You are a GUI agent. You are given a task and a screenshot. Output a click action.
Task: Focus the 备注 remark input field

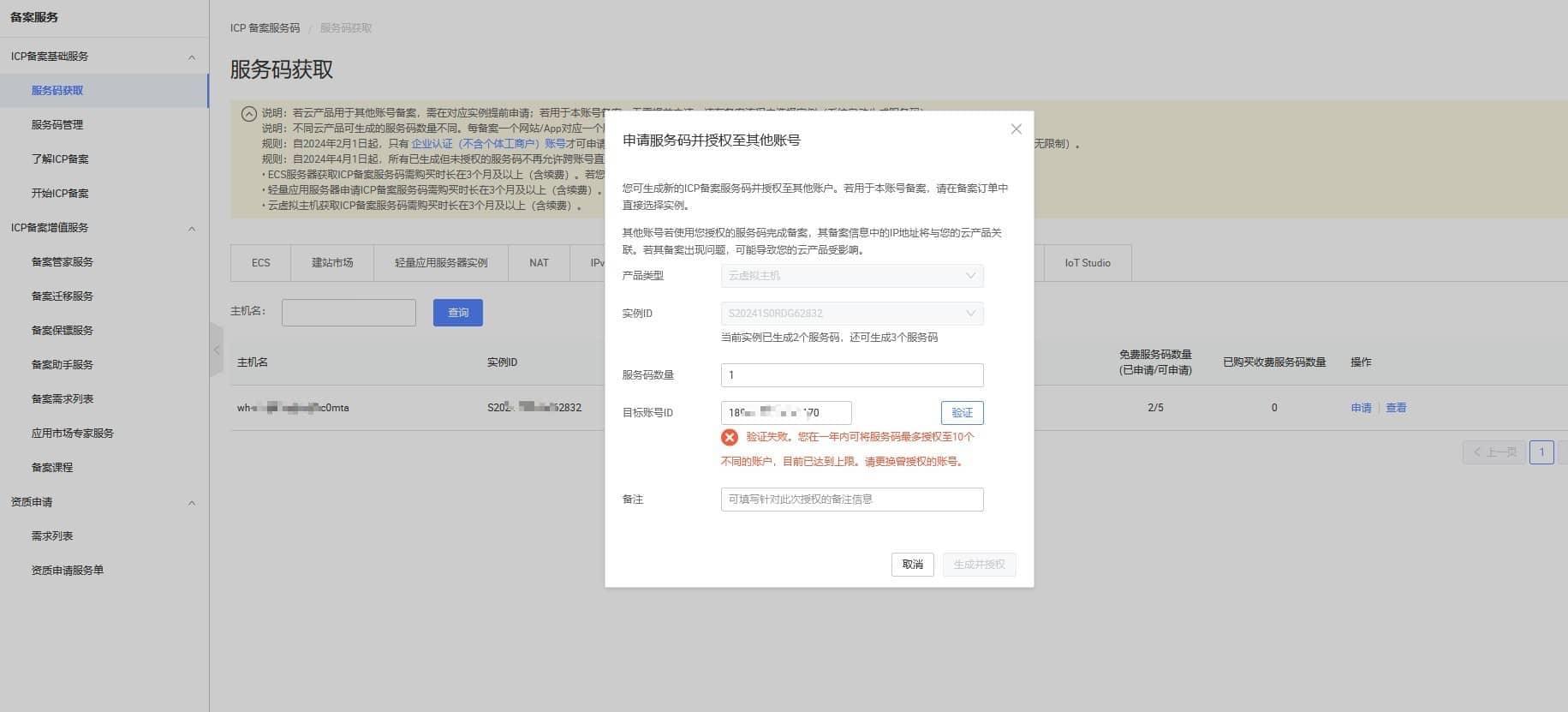(851, 500)
